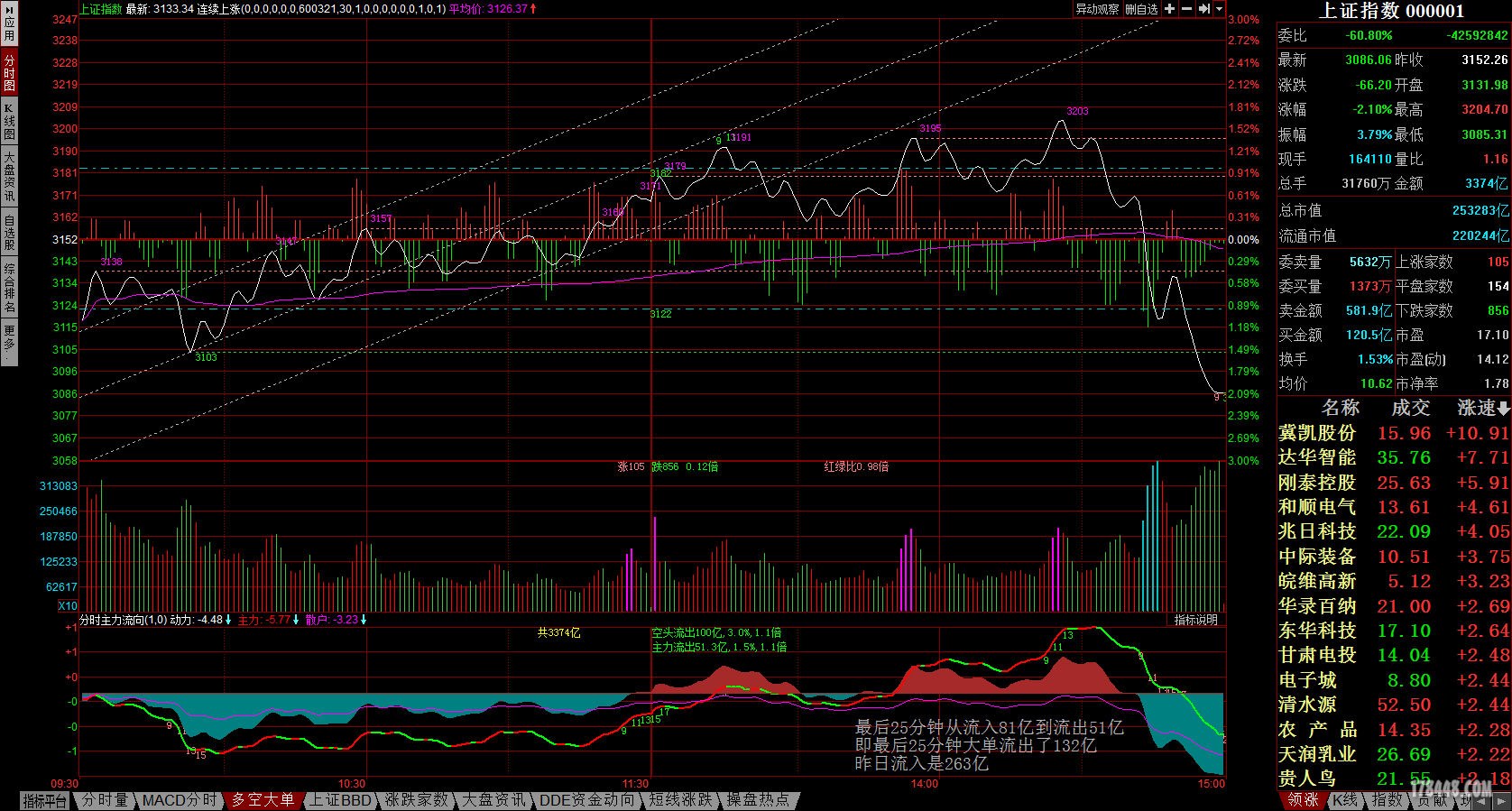Switch to the 上证BBD indicator tab
The image size is (1512, 811).
340,800
